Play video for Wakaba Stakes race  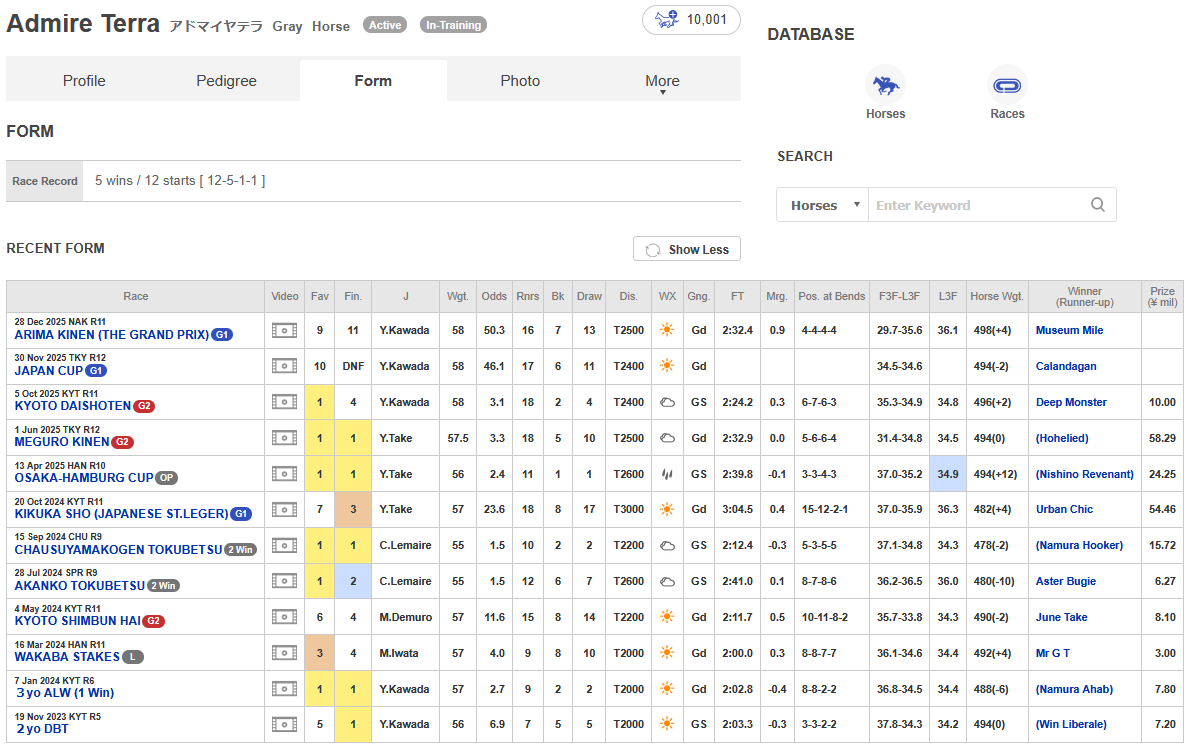click(284, 653)
